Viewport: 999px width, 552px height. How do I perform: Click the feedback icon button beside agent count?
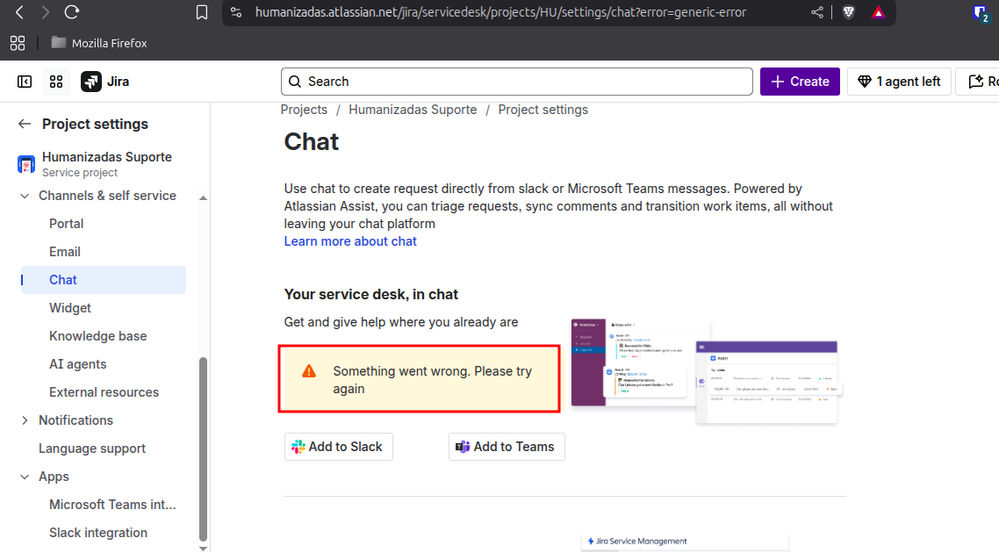tap(978, 82)
